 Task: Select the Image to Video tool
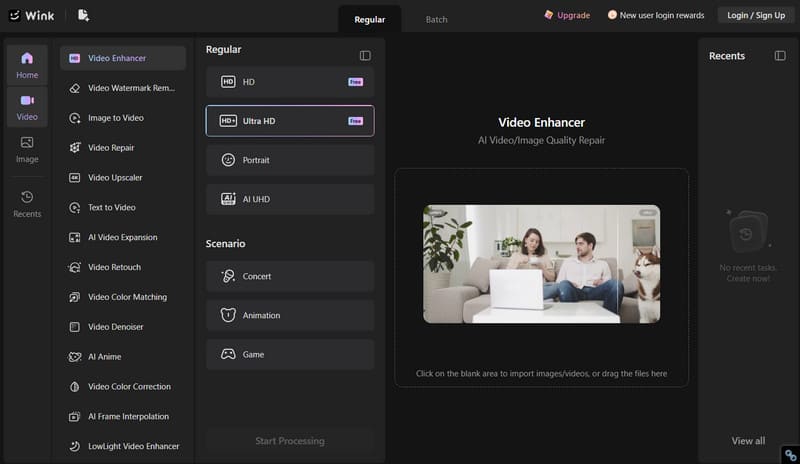click(122, 118)
